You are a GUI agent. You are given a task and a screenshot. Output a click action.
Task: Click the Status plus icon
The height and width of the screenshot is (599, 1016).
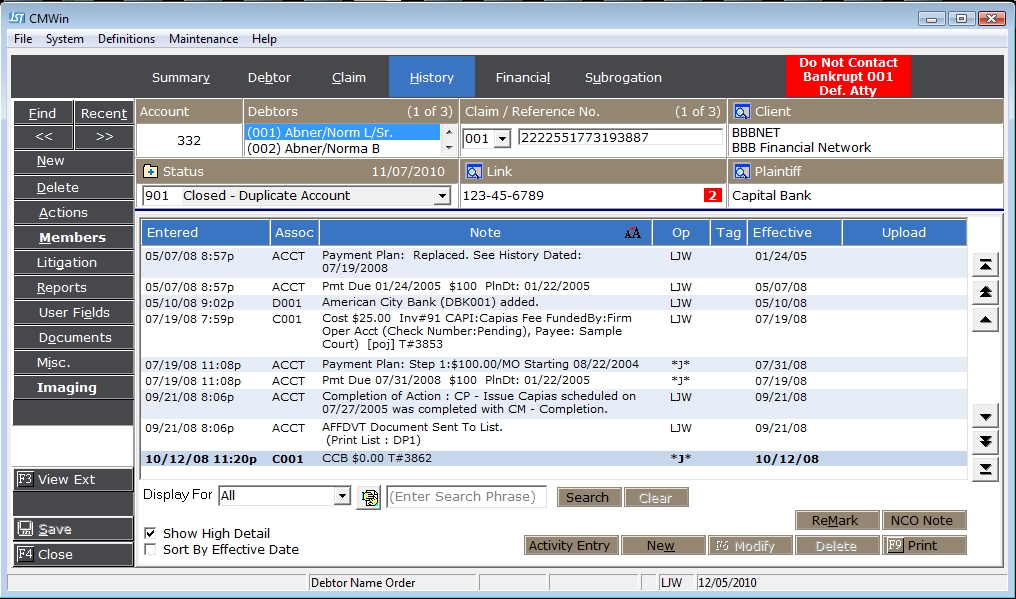[150, 172]
